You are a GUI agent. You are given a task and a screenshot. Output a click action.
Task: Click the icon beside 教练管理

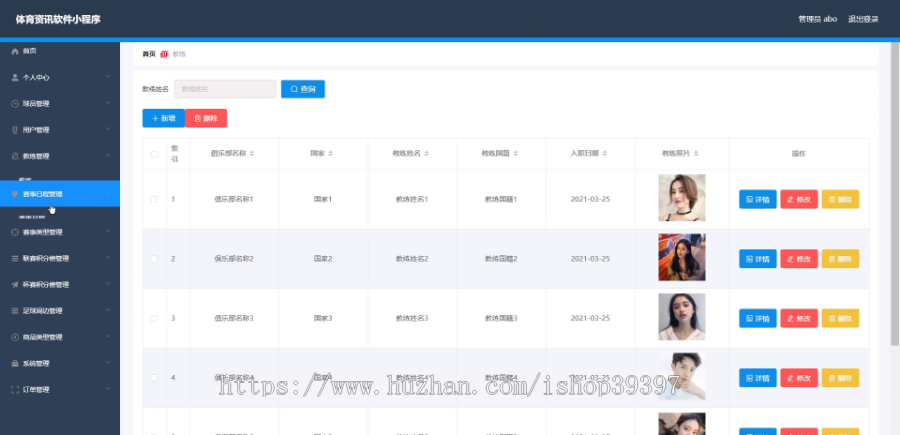point(15,156)
